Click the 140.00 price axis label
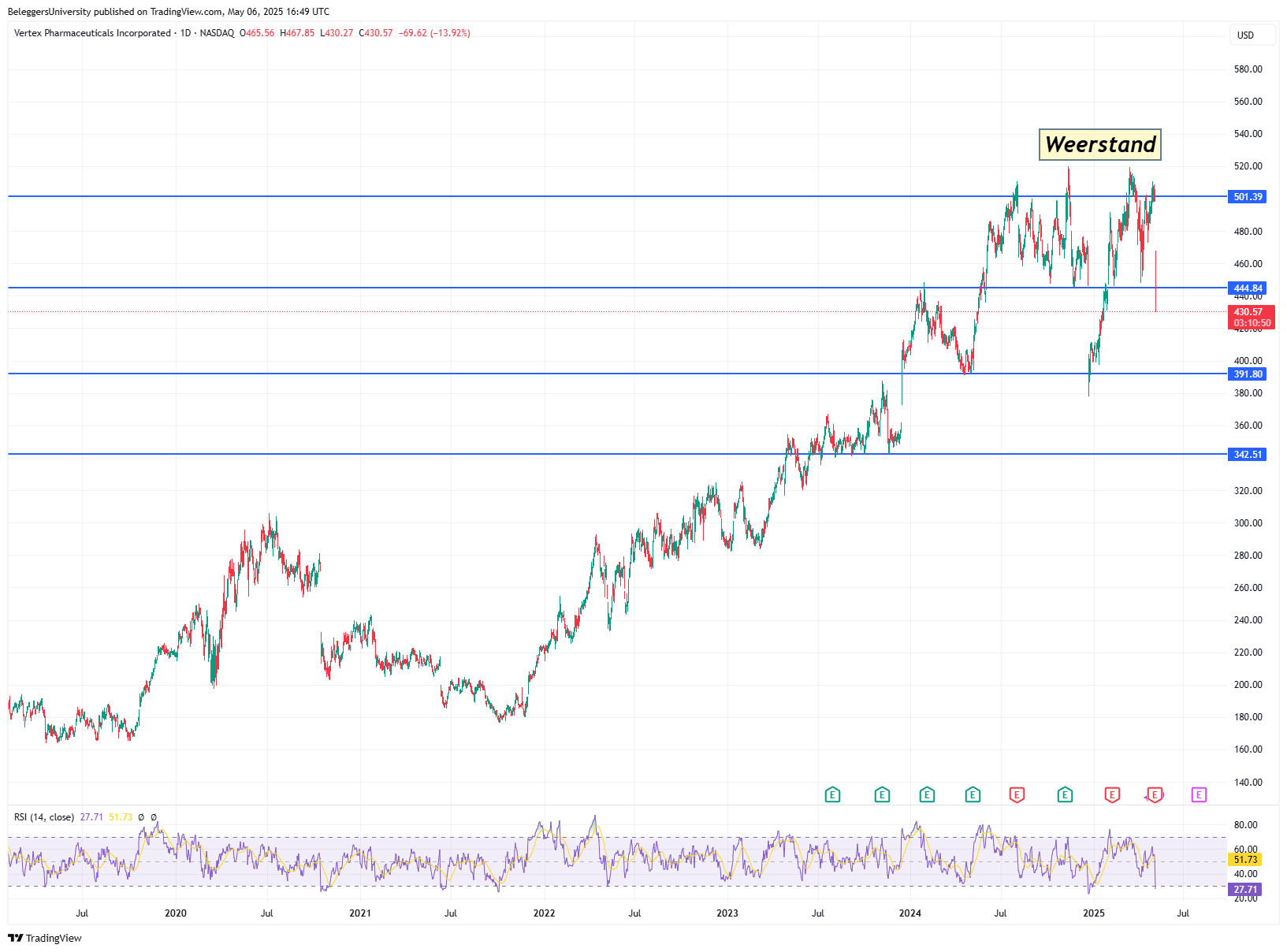The height and width of the screenshot is (952, 1287). pyautogui.click(x=1248, y=783)
